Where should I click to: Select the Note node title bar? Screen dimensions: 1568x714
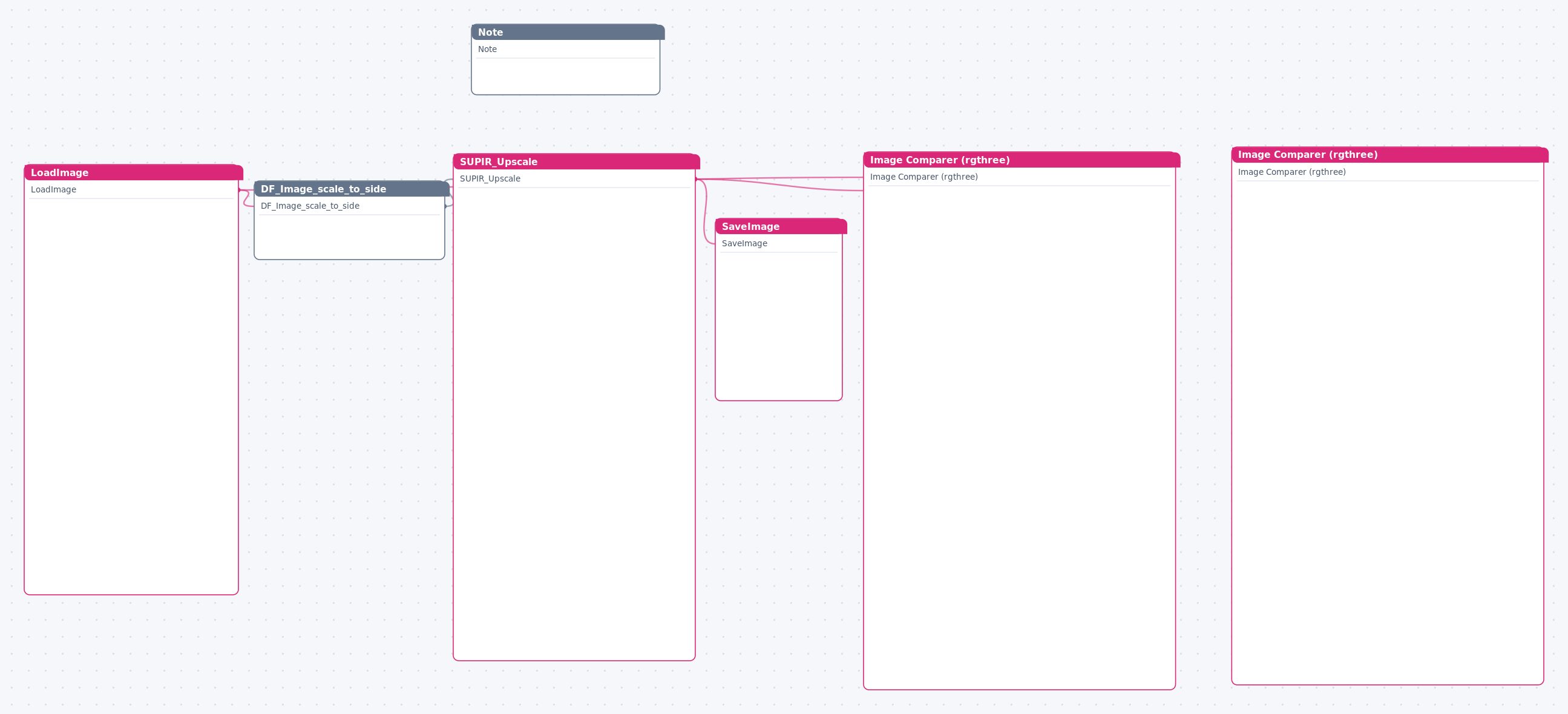(x=567, y=32)
